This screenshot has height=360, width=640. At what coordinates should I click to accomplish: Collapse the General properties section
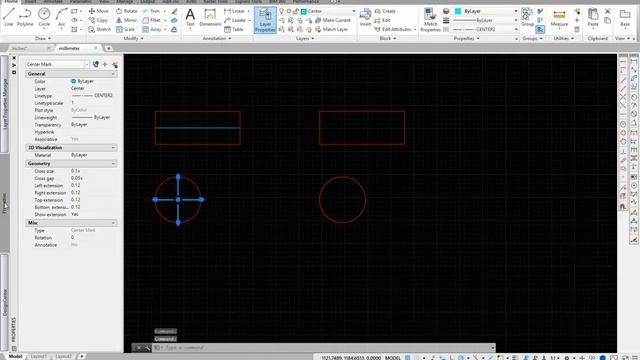pos(113,74)
